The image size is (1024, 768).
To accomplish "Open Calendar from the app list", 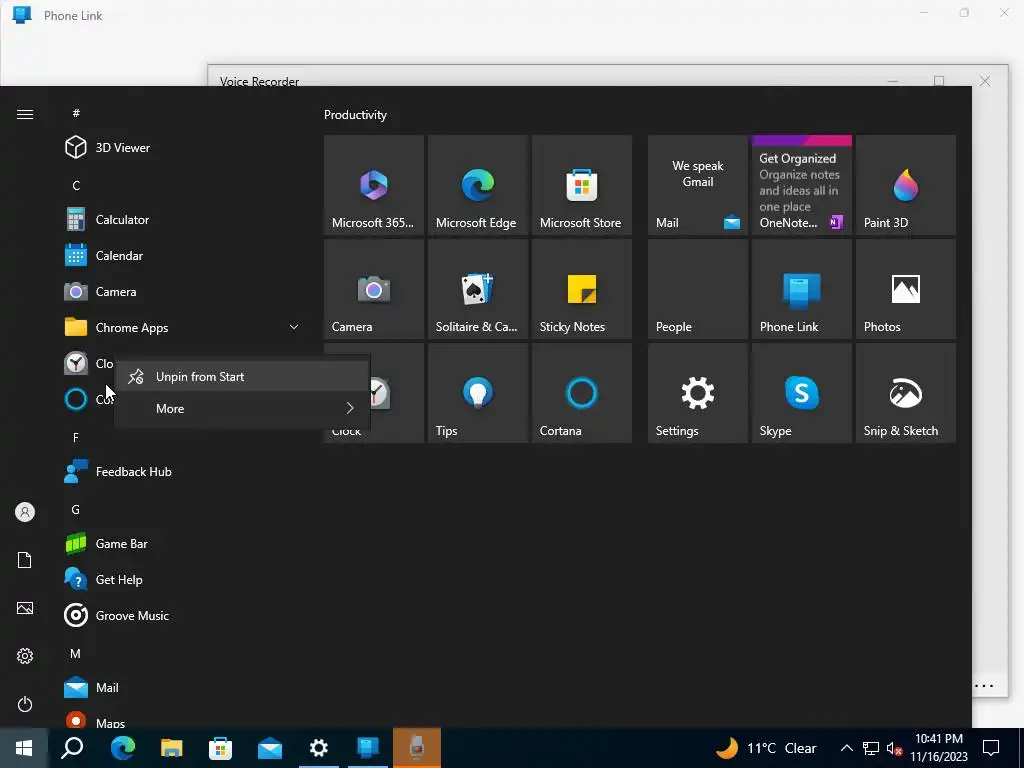I will tap(183, 255).
